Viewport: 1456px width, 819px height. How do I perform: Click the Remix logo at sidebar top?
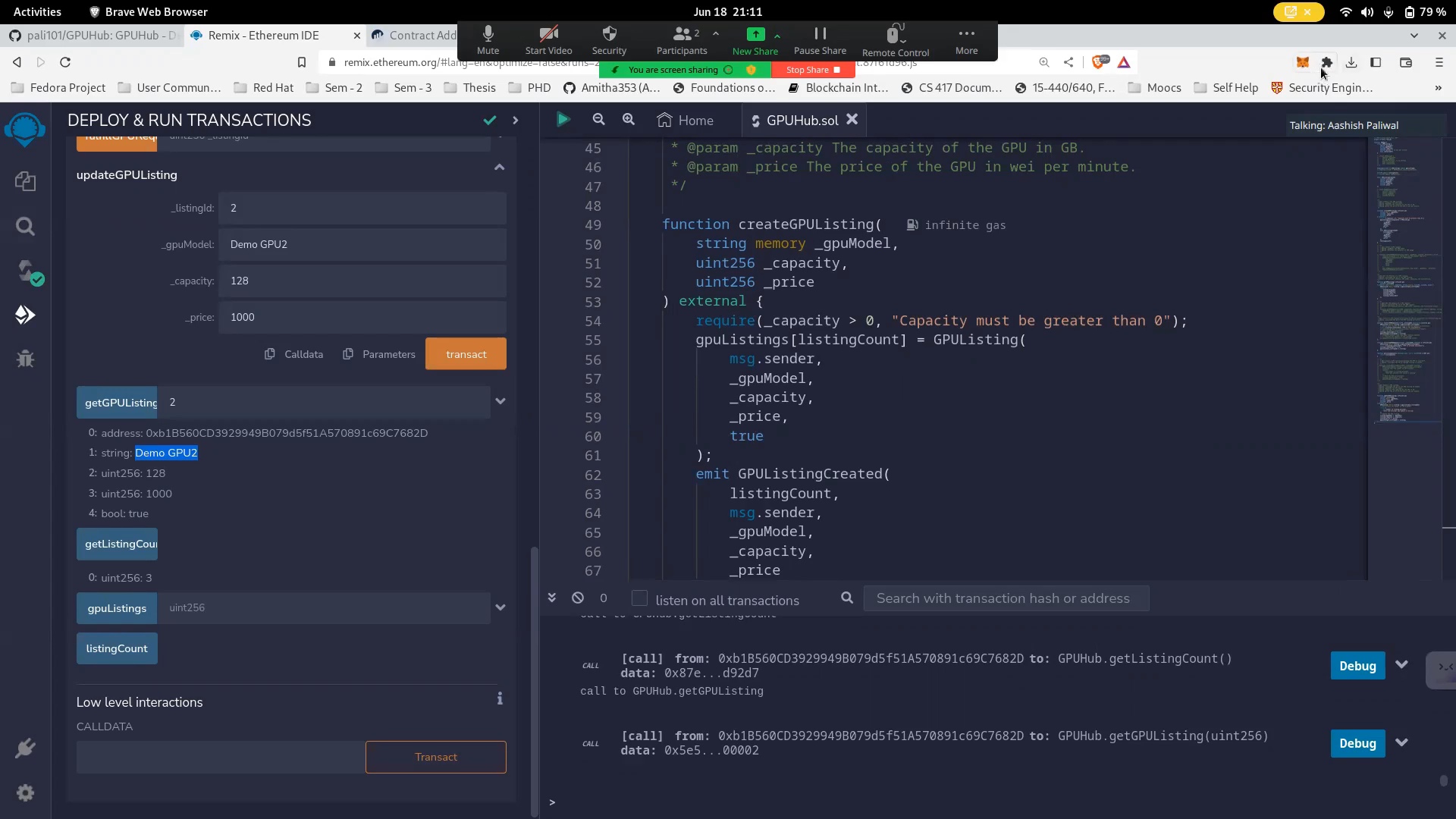(25, 129)
